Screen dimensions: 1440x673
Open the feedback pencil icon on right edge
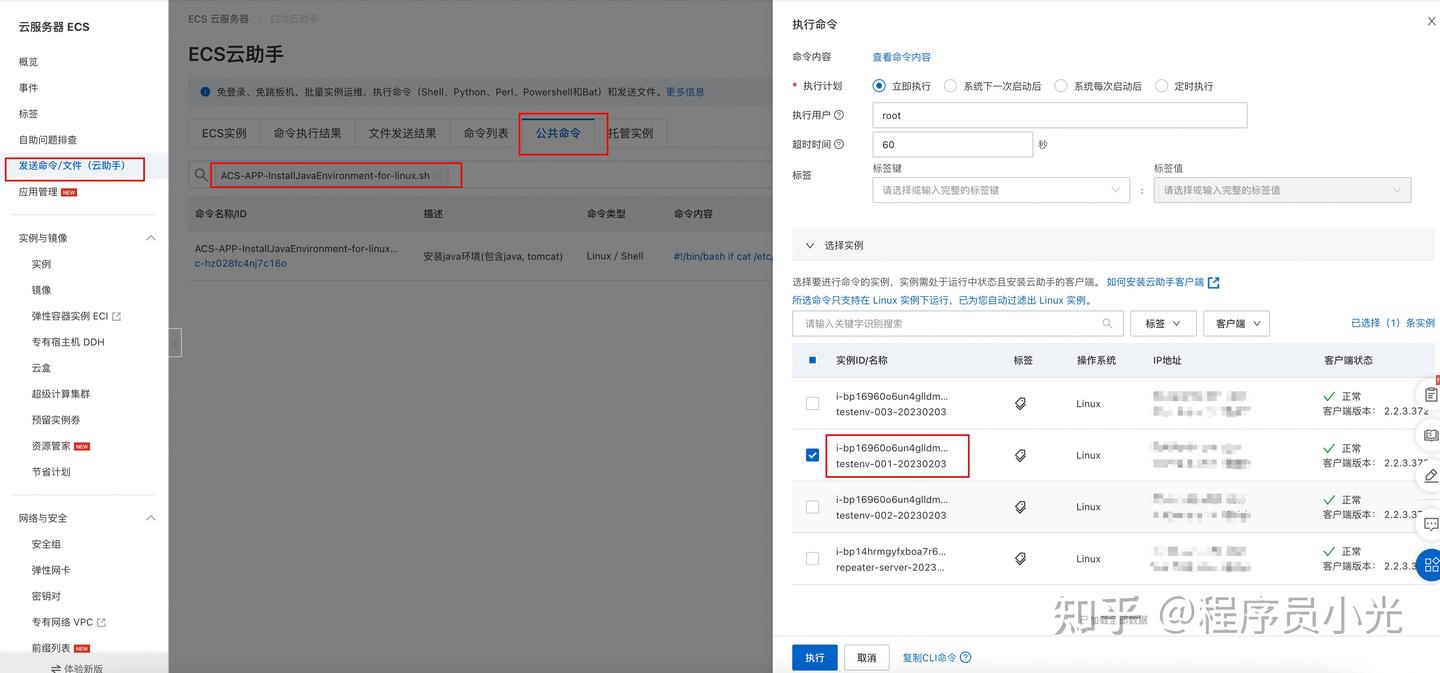[1430, 476]
